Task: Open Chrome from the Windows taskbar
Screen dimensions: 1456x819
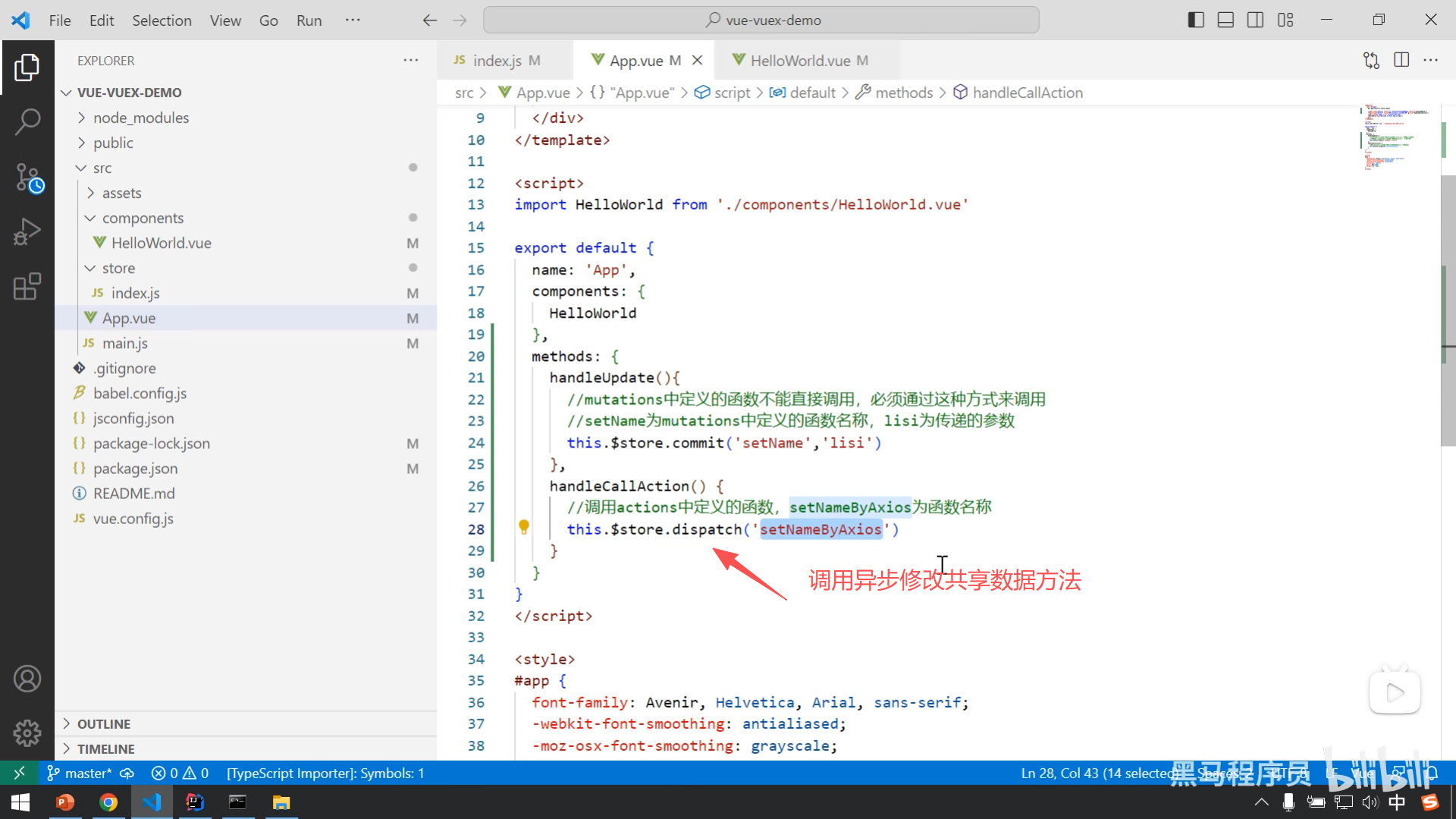Action: [x=108, y=802]
